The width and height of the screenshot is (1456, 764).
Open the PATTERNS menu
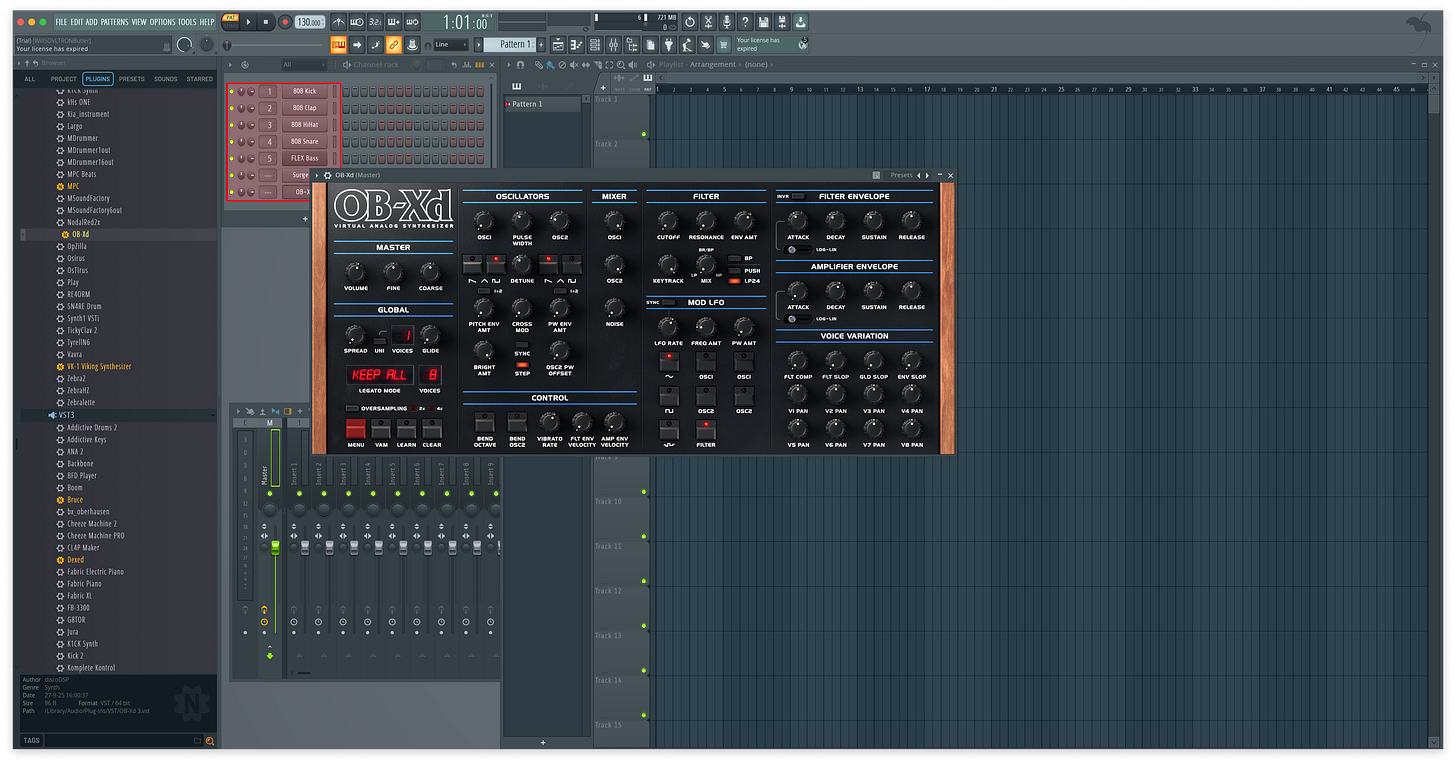tap(115, 21)
